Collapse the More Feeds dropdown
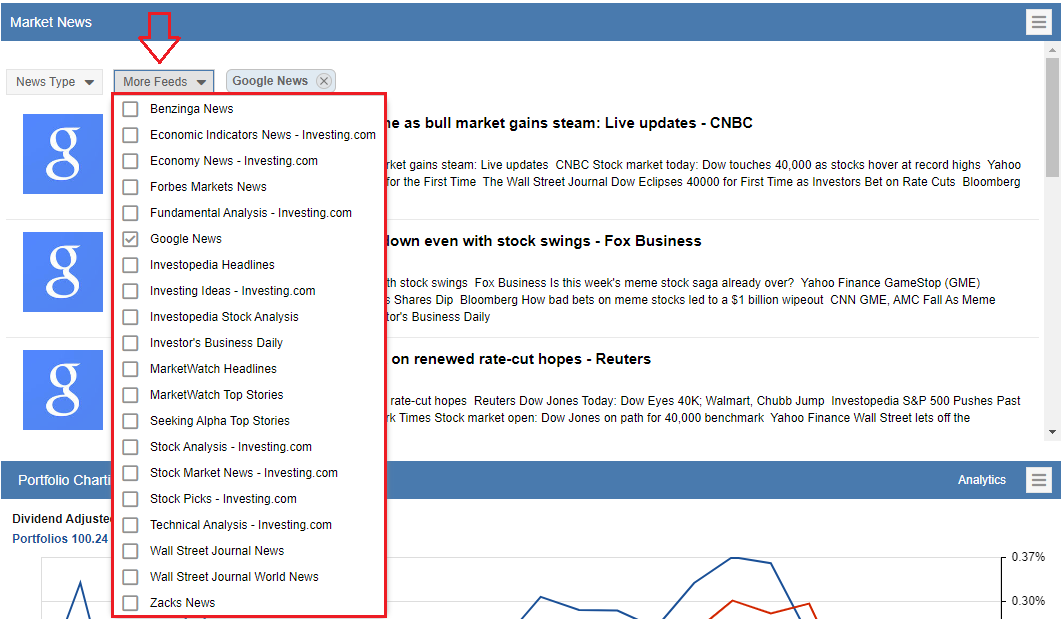Image resolution: width=1063 pixels, height=619 pixels. [164, 82]
